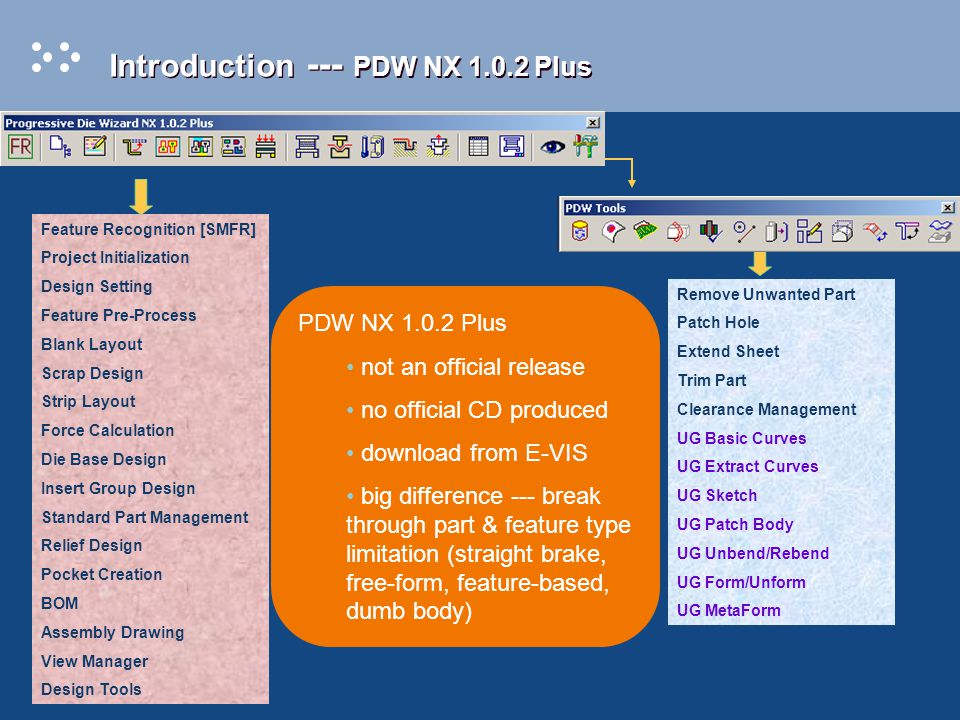960x720 pixels.
Task: Choose the Extend Sheet green icon
Action: click(x=645, y=231)
